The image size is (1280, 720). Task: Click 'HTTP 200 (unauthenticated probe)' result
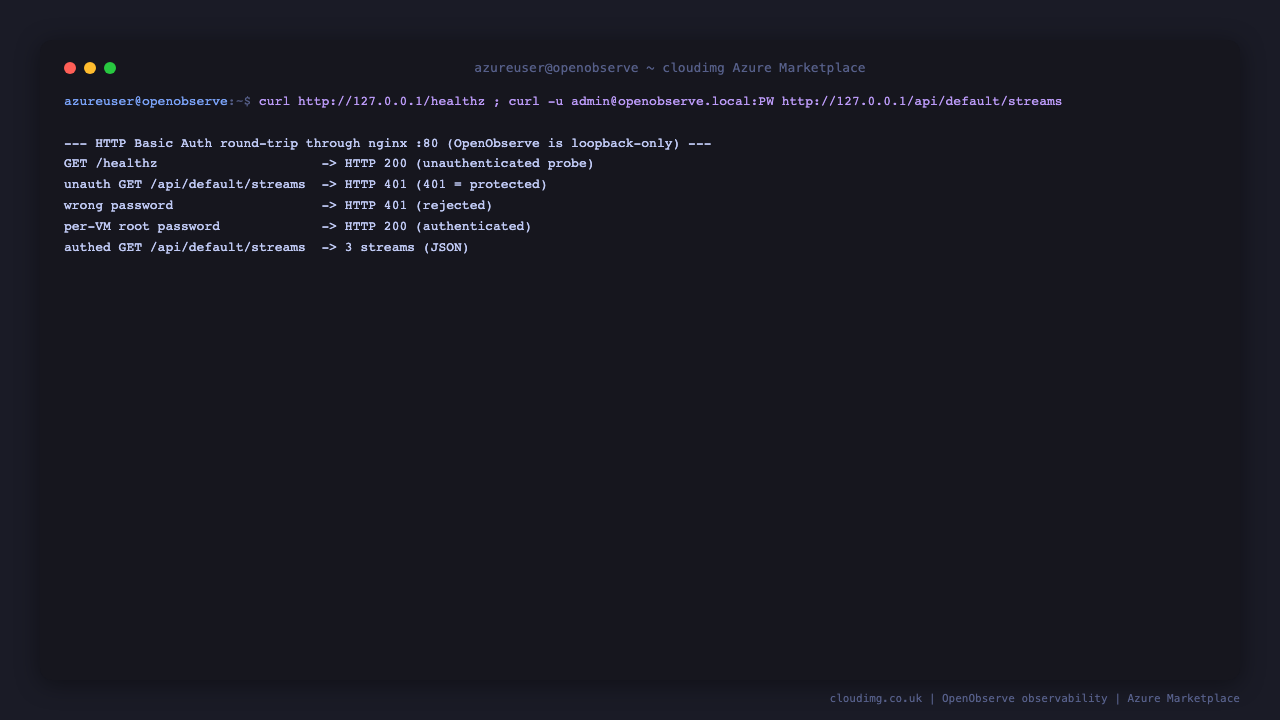[x=469, y=164]
